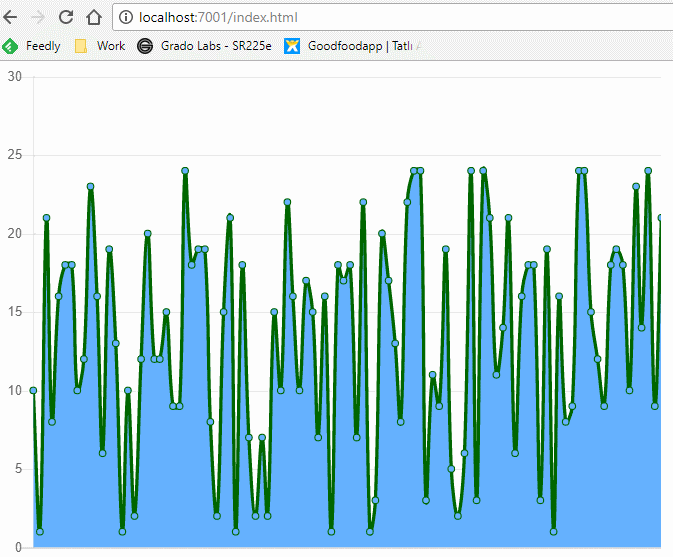The image size is (673, 557).
Task: Select the first data point on chart's left edge
Action: tap(33, 390)
